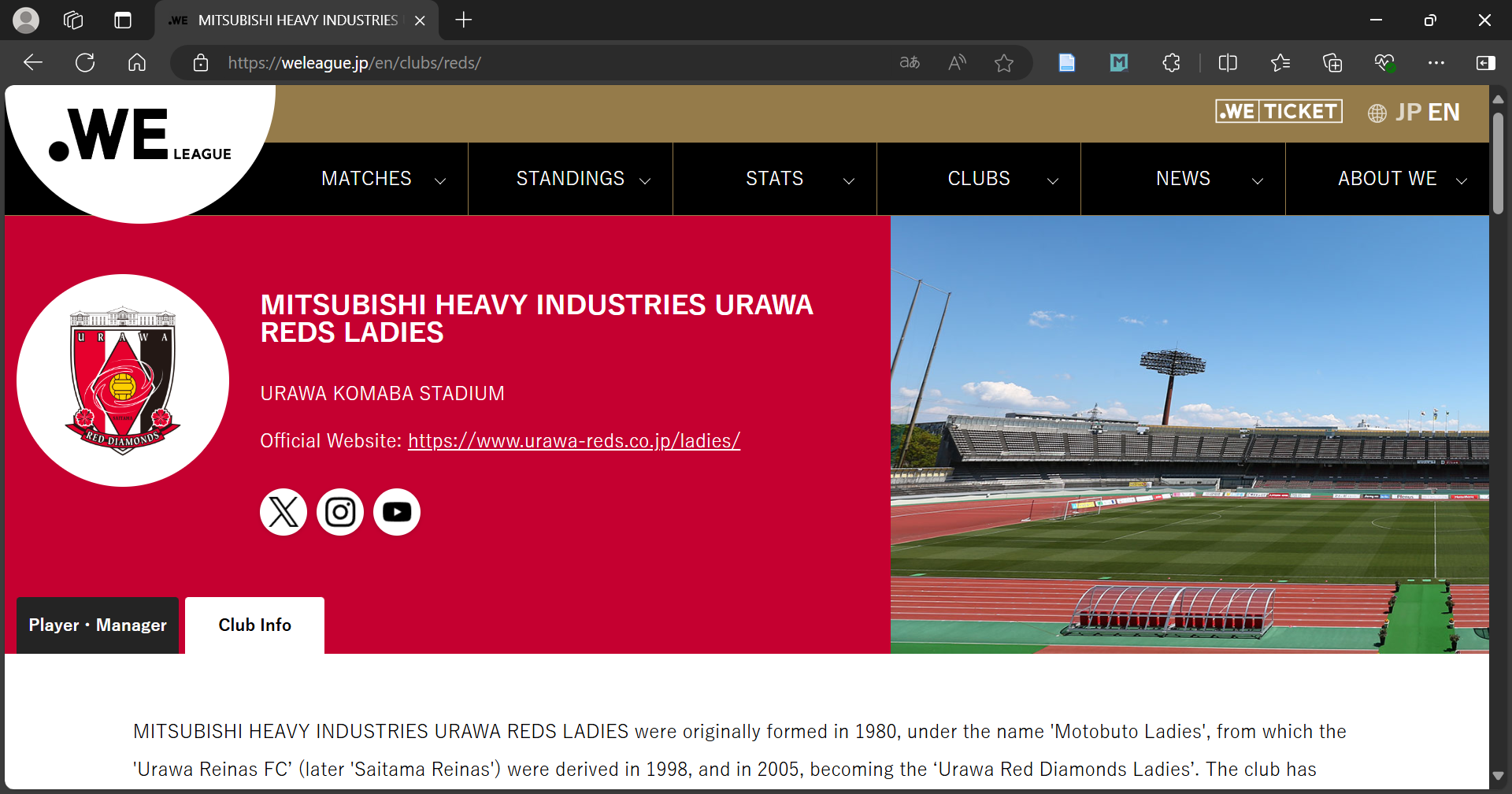The height and width of the screenshot is (794, 1512).
Task: Click the address bar URL
Action: coord(354,63)
